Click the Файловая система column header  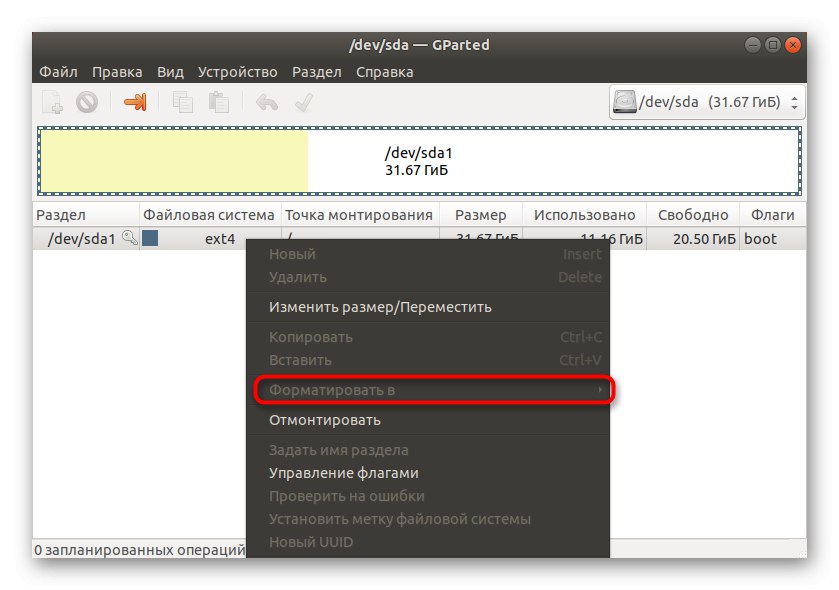pyautogui.click(x=210, y=215)
